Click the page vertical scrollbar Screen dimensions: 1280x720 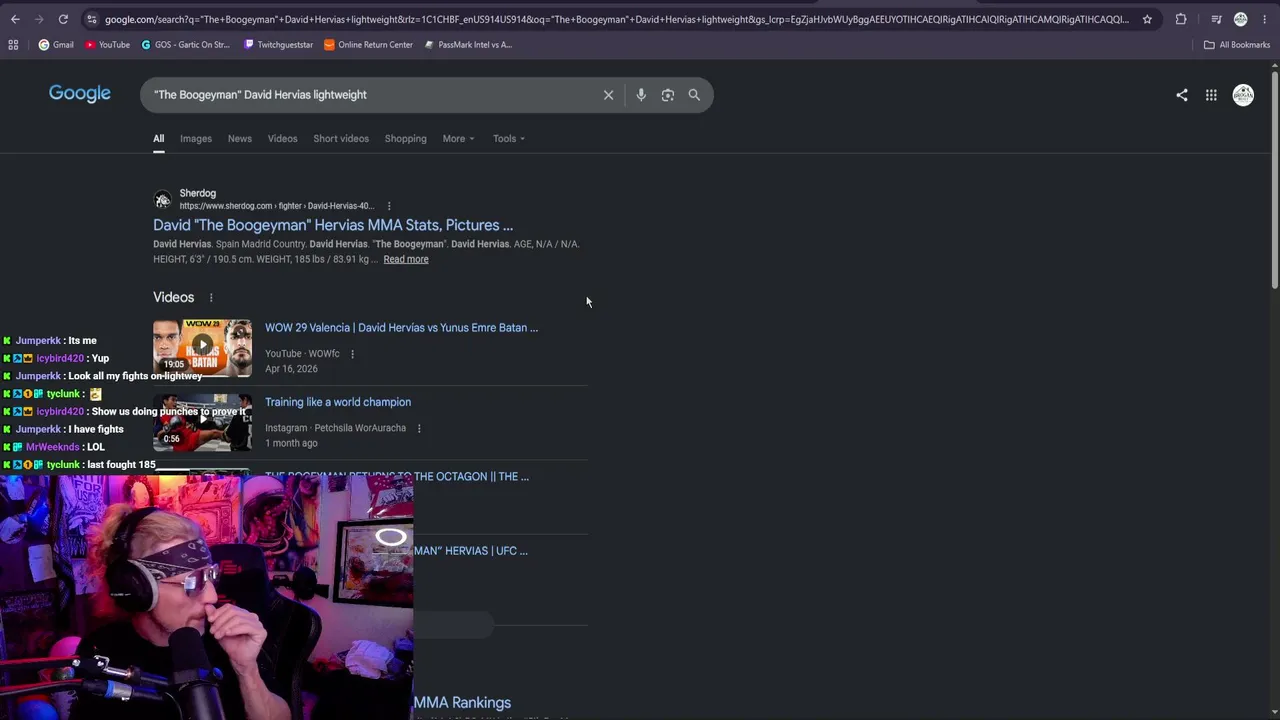tap(1275, 180)
